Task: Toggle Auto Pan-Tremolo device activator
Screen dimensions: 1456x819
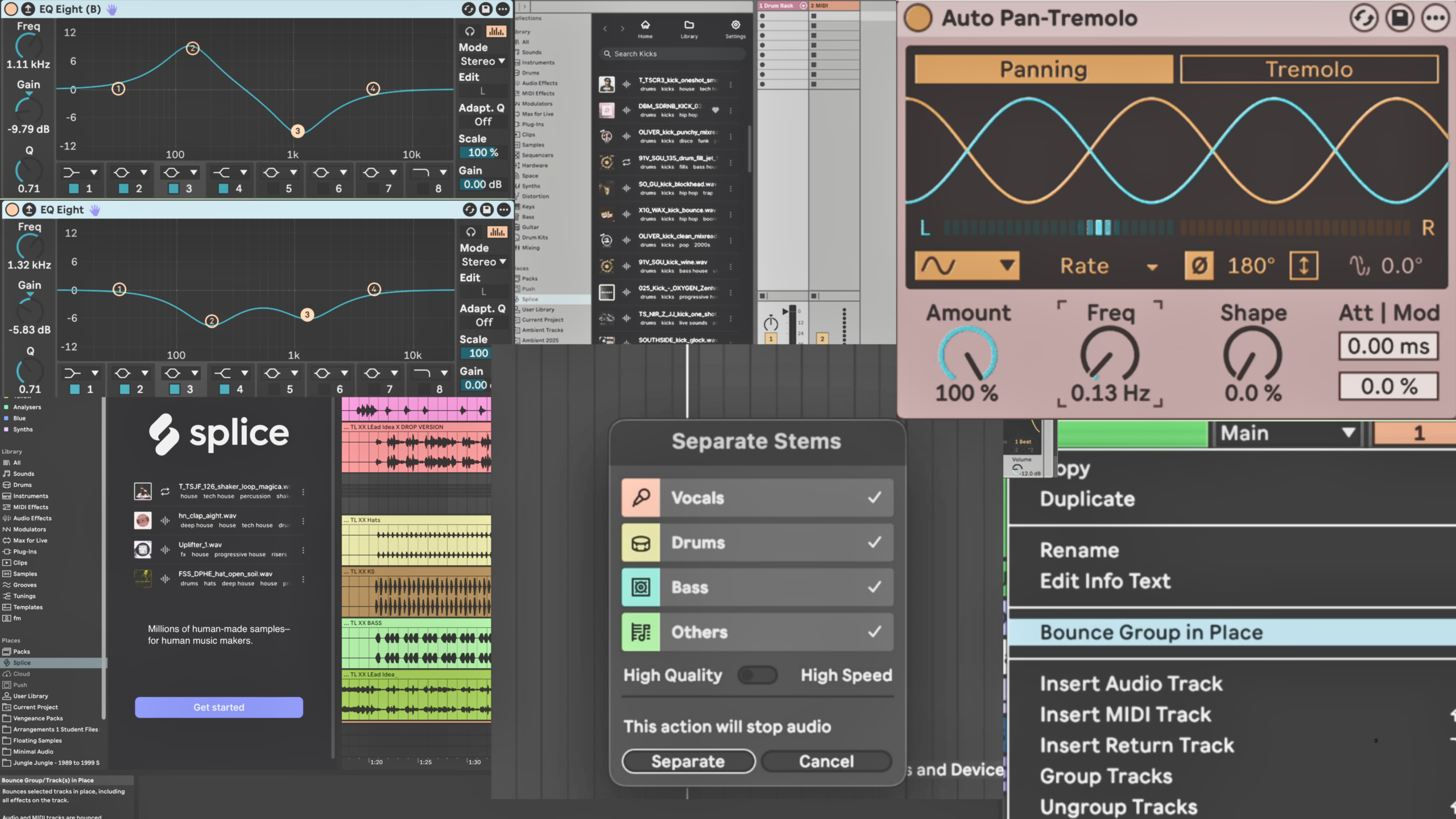Action: [917, 18]
